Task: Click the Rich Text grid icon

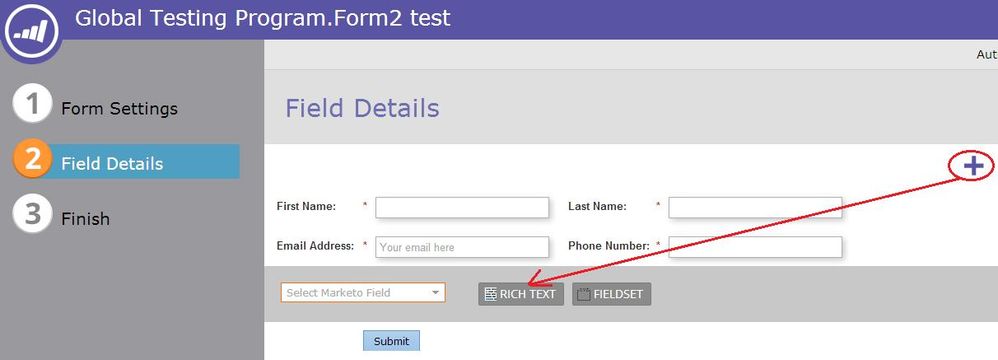Action: pos(490,294)
